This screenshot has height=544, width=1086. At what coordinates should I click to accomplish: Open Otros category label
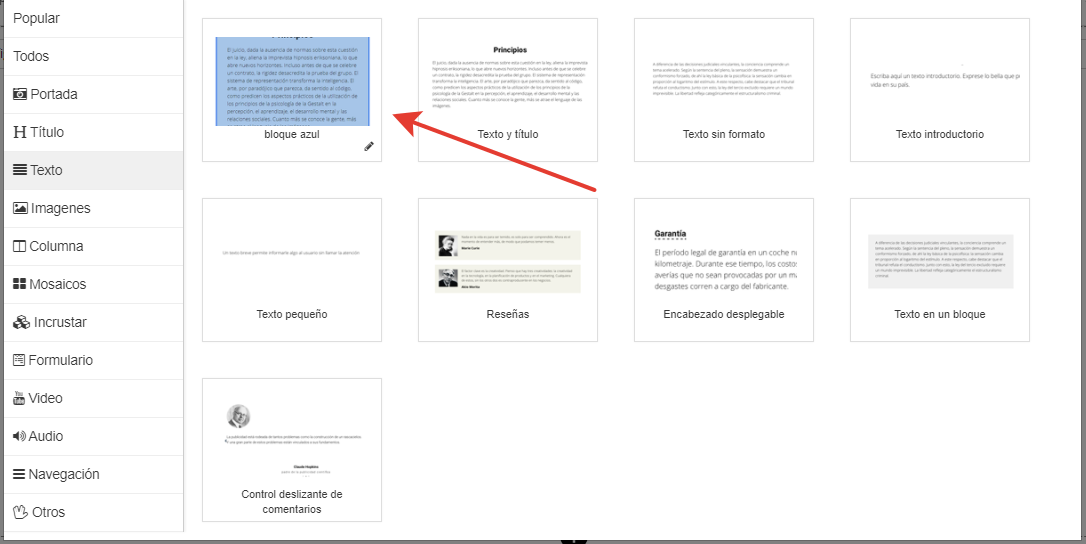tap(48, 513)
